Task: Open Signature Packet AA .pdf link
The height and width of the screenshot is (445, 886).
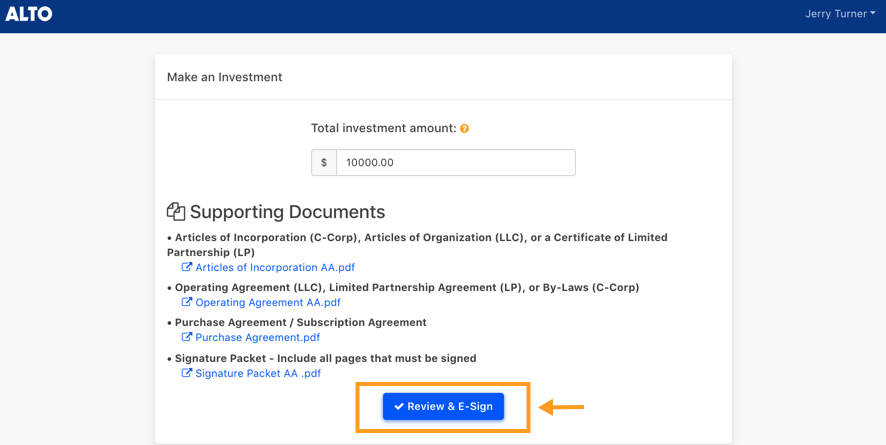Action: 258,373
